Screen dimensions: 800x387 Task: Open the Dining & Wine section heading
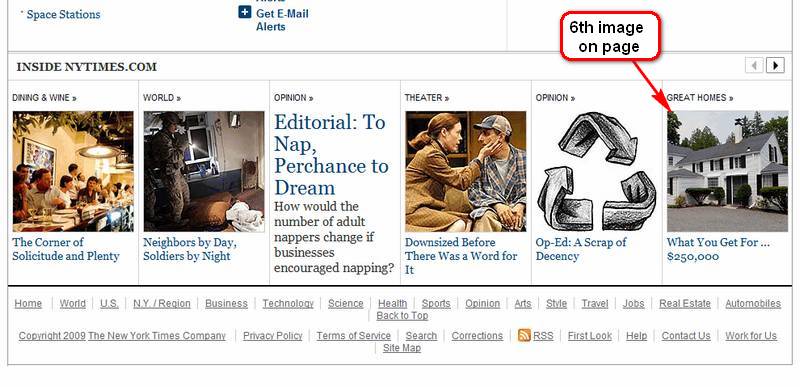point(44,98)
